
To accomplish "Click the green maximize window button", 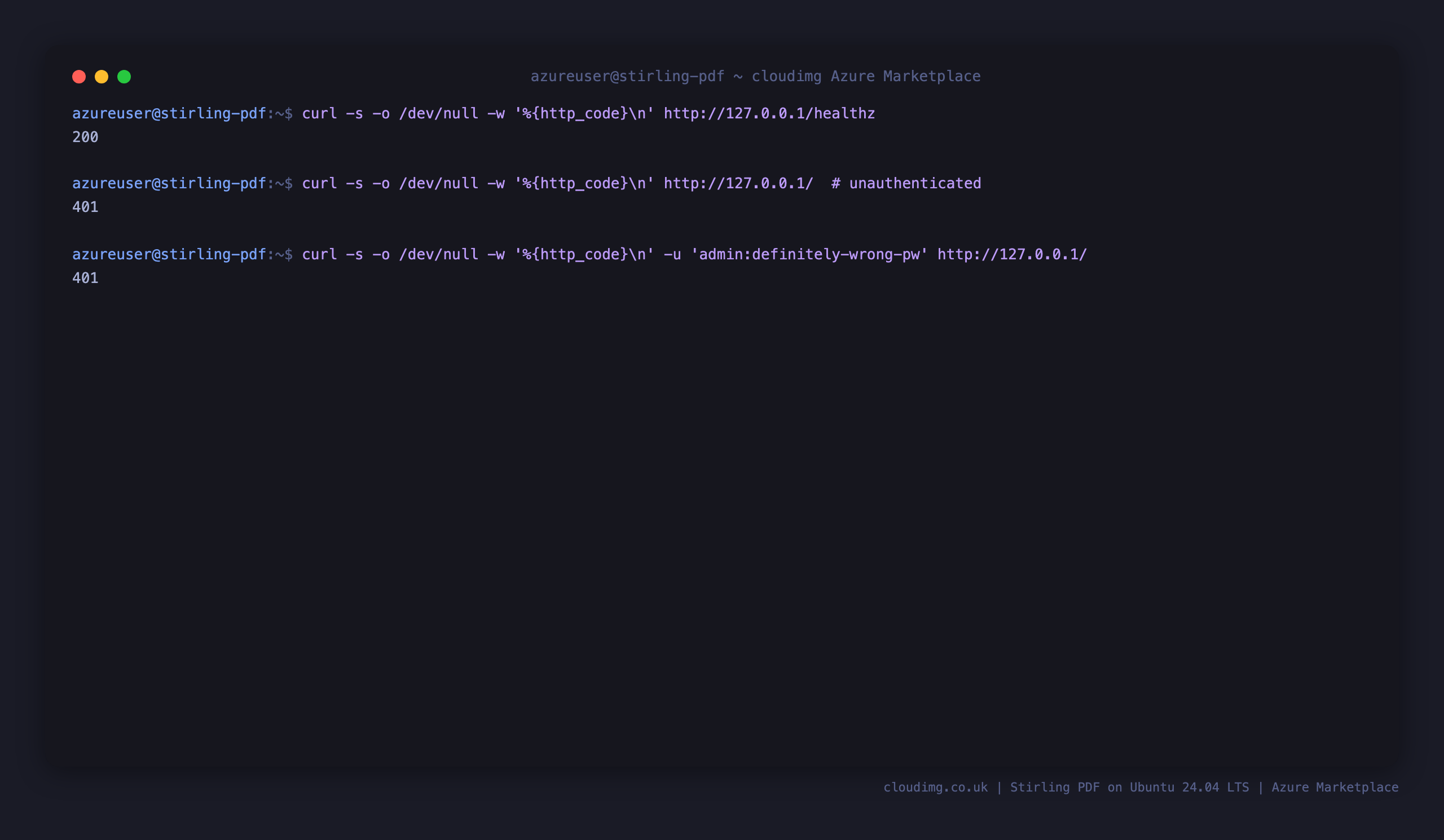I will (x=124, y=77).
